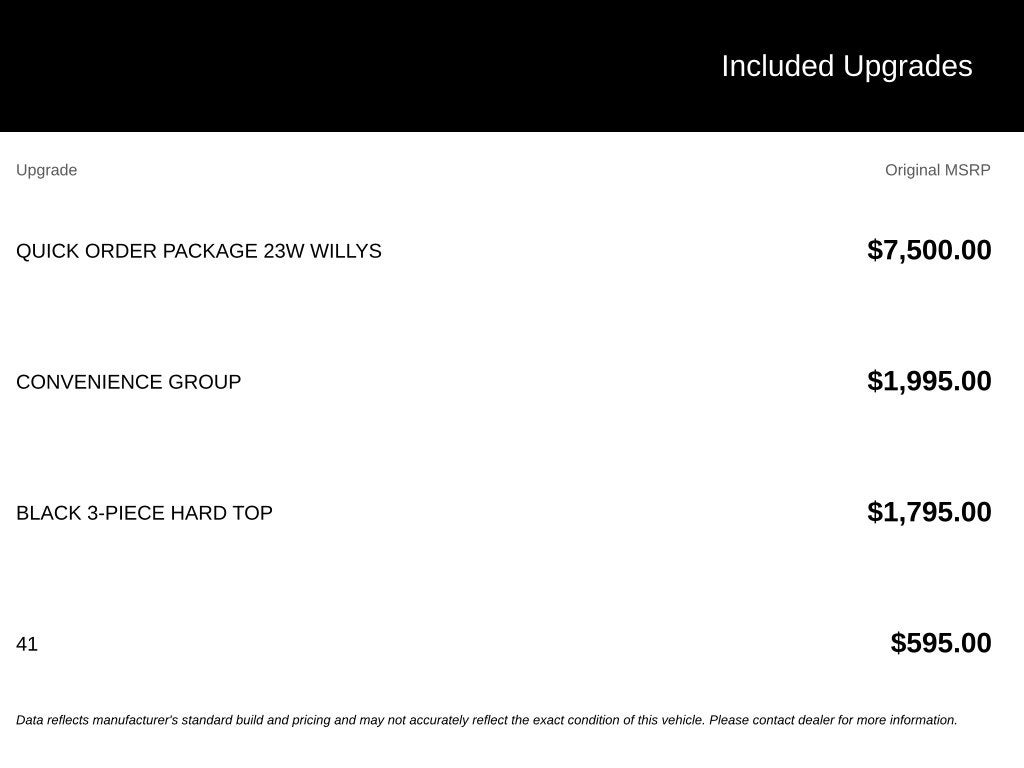Click the $1,995.00 price

[x=929, y=381]
